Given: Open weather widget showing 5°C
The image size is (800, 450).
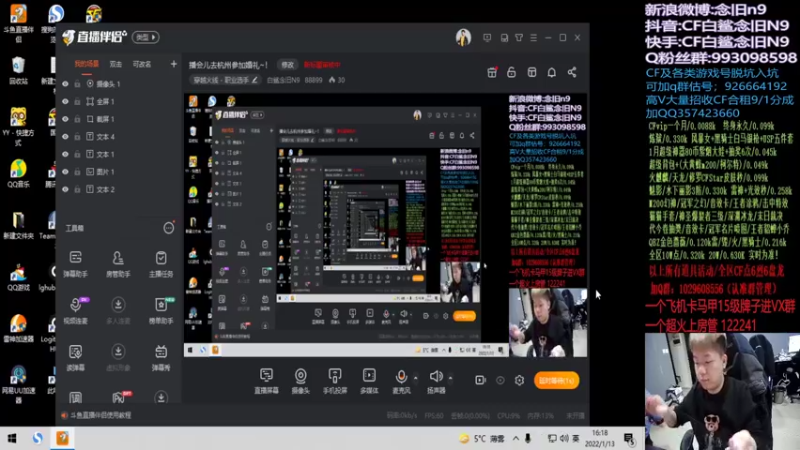Looking at the screenshot, I should [482, 438].
